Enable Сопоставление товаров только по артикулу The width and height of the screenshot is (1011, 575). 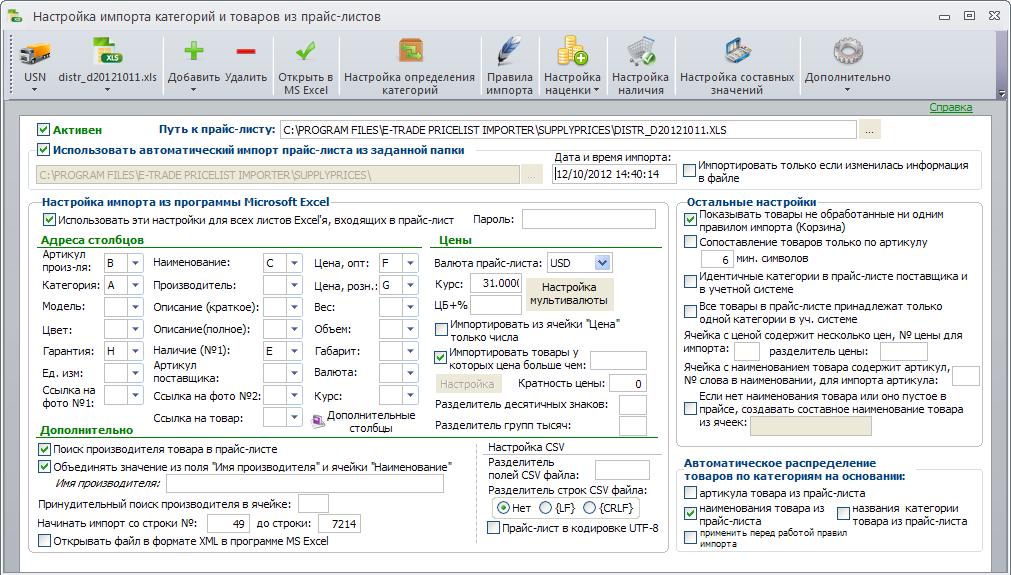pos(690,242)
